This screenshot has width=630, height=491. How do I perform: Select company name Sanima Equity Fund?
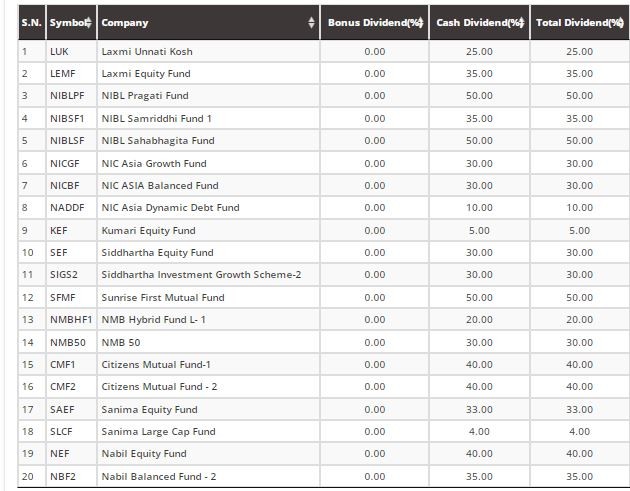coord(149,409)
